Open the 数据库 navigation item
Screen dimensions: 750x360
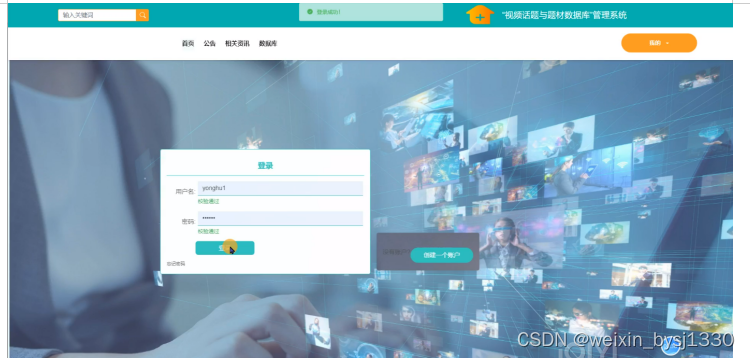(268, 44)
